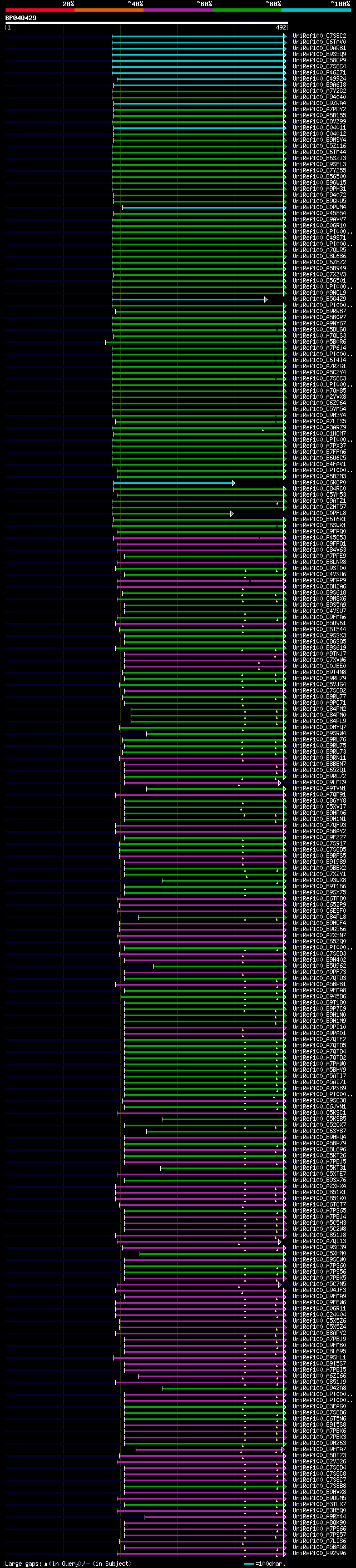
Task: Click the cyan =100char. scale legend
Action: click(x=265, y=1563)
